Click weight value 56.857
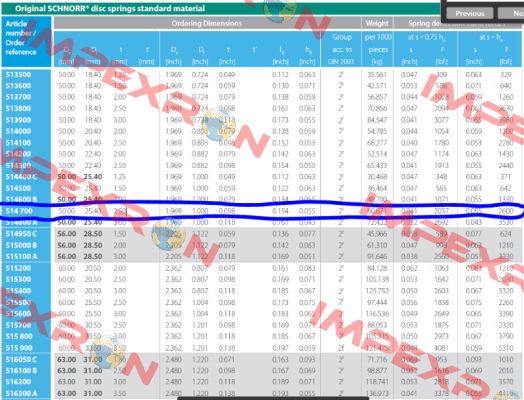The image size is (524, 400). point(377,97)
